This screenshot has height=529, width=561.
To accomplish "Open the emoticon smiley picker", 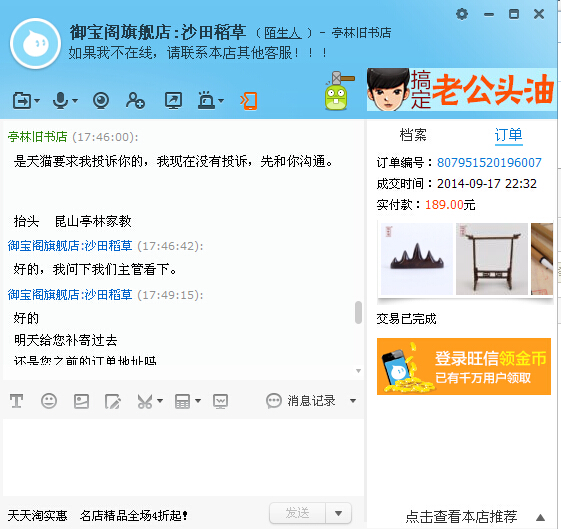I will (x=49, y=401).
